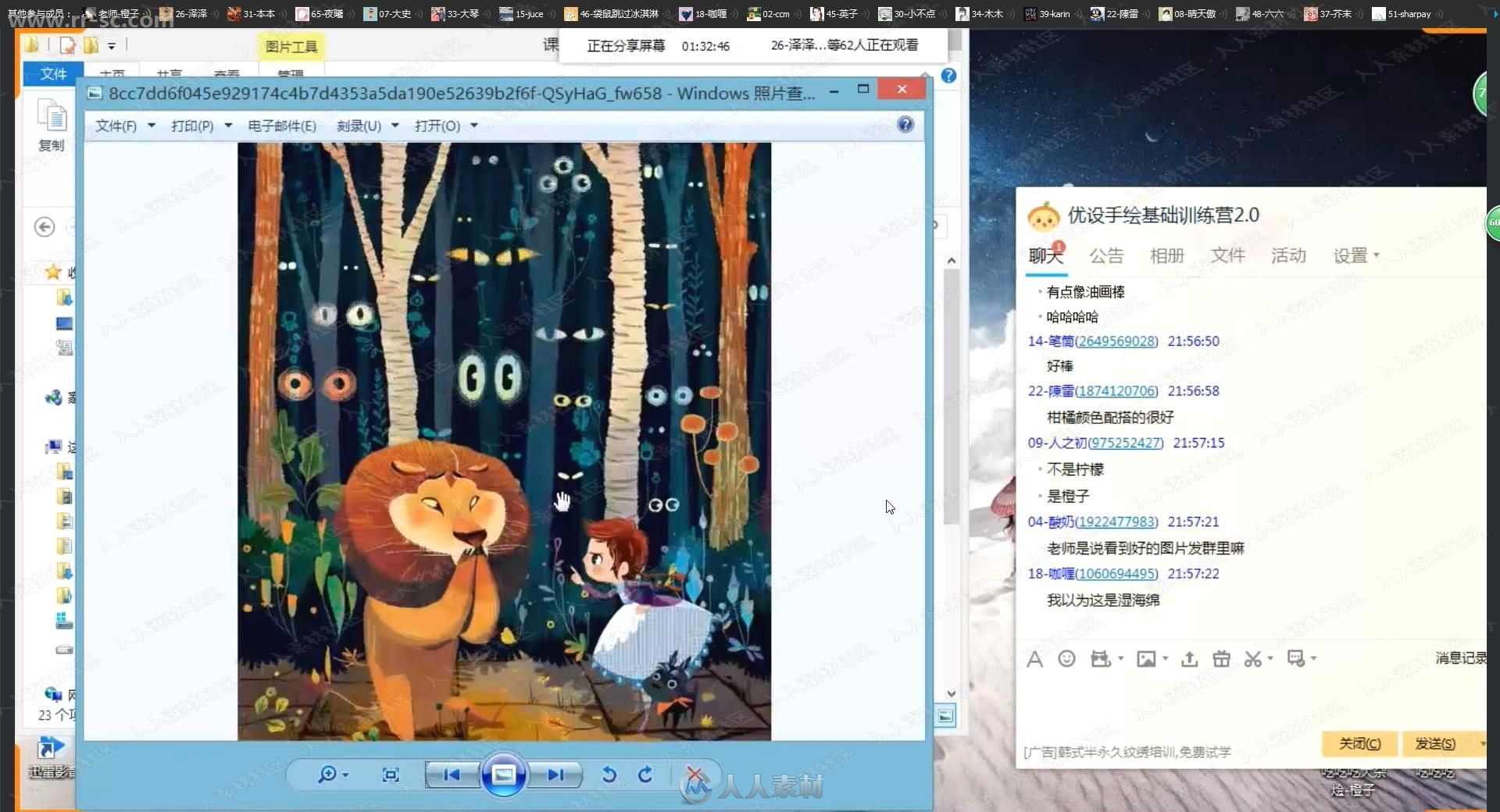The image size is (1500, 812).
Task: Open the 打印(P) menu
Action: (202, 126)
